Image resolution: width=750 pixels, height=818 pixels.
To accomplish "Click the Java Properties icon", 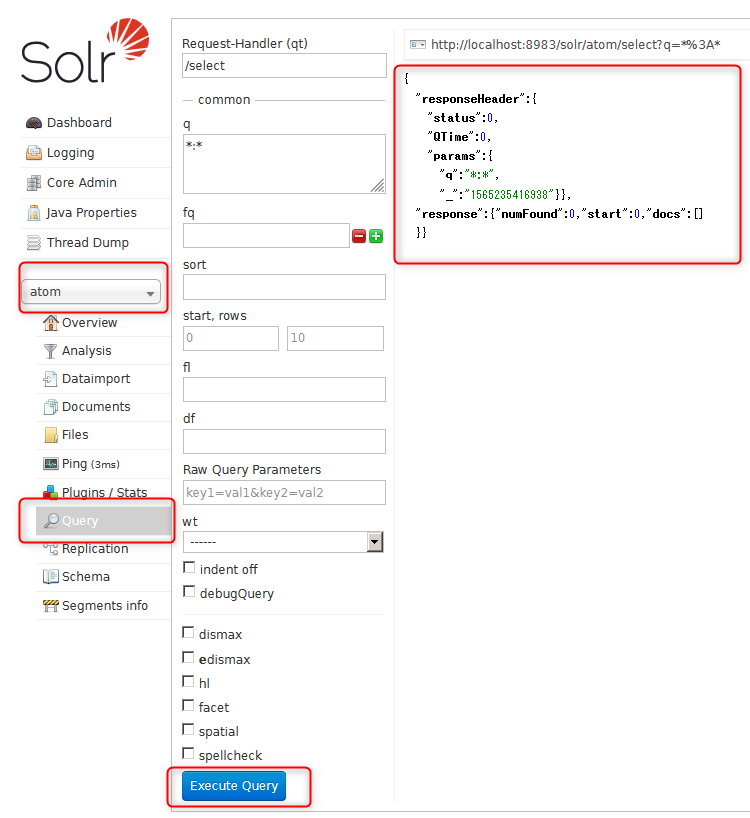I will 34,213.
